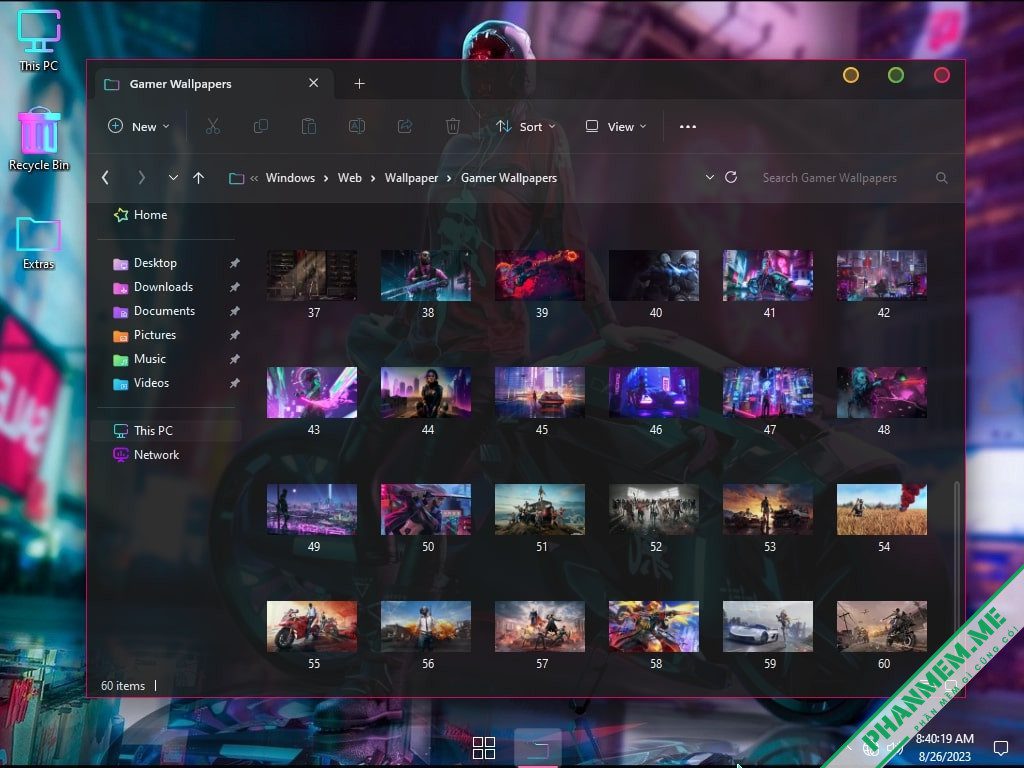Click the Share toolbar icon
The image size is (1024, 768).
405,126
